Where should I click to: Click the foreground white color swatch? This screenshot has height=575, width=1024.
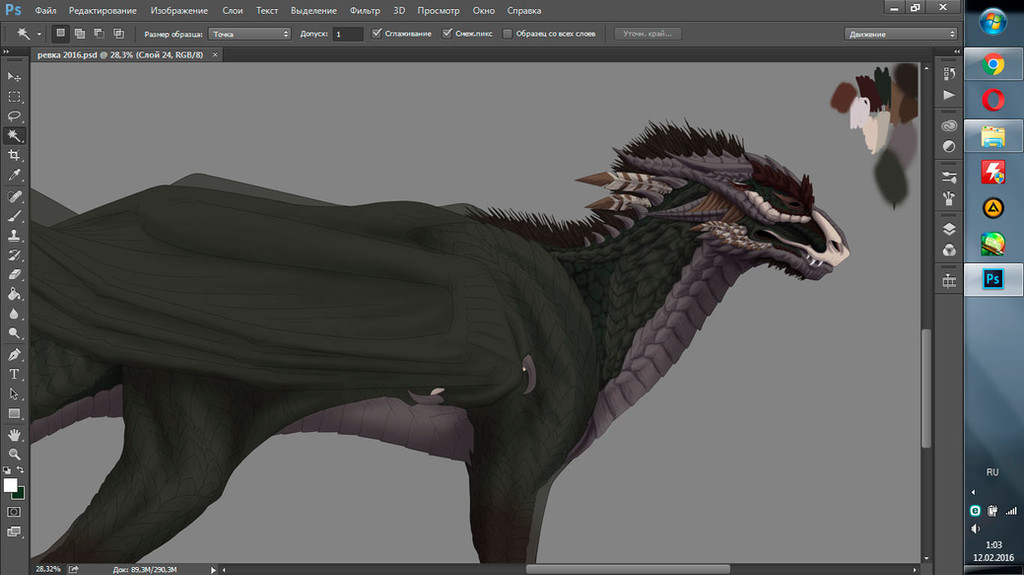click(10, 485)
